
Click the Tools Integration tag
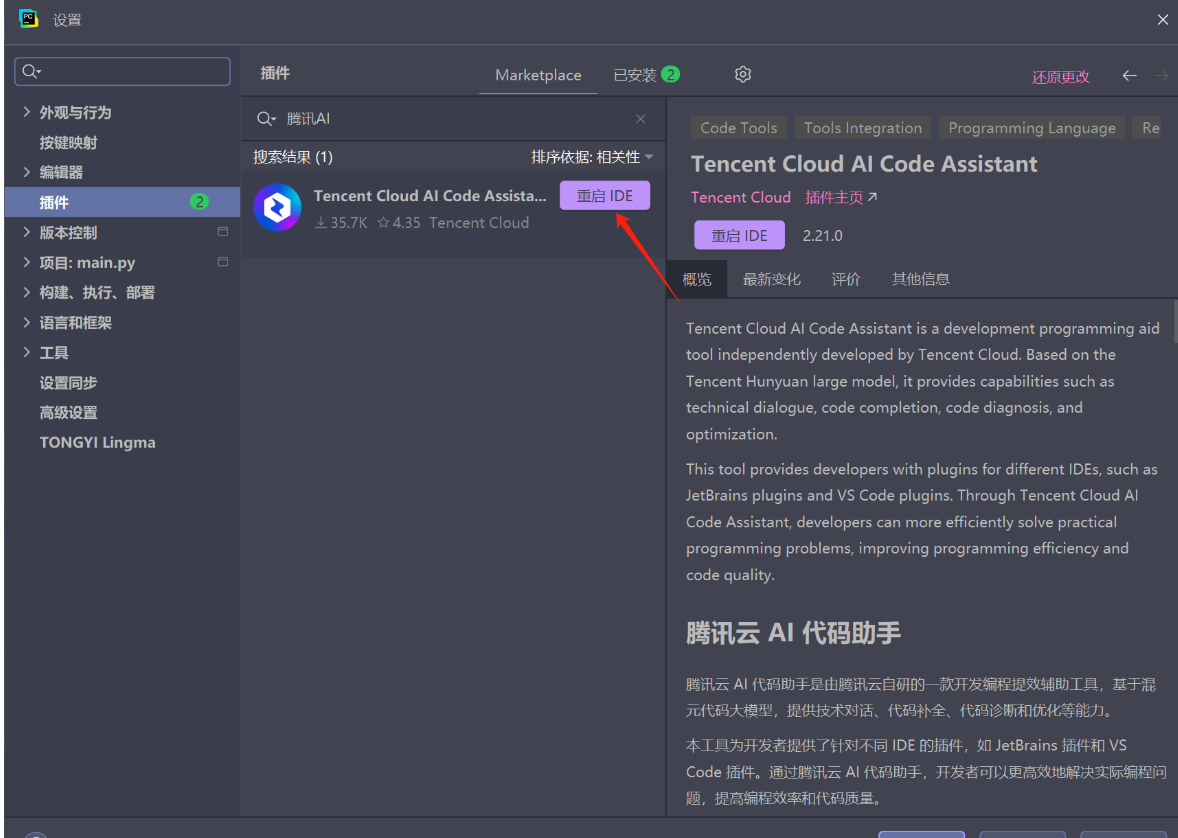[x=862, y=128]
